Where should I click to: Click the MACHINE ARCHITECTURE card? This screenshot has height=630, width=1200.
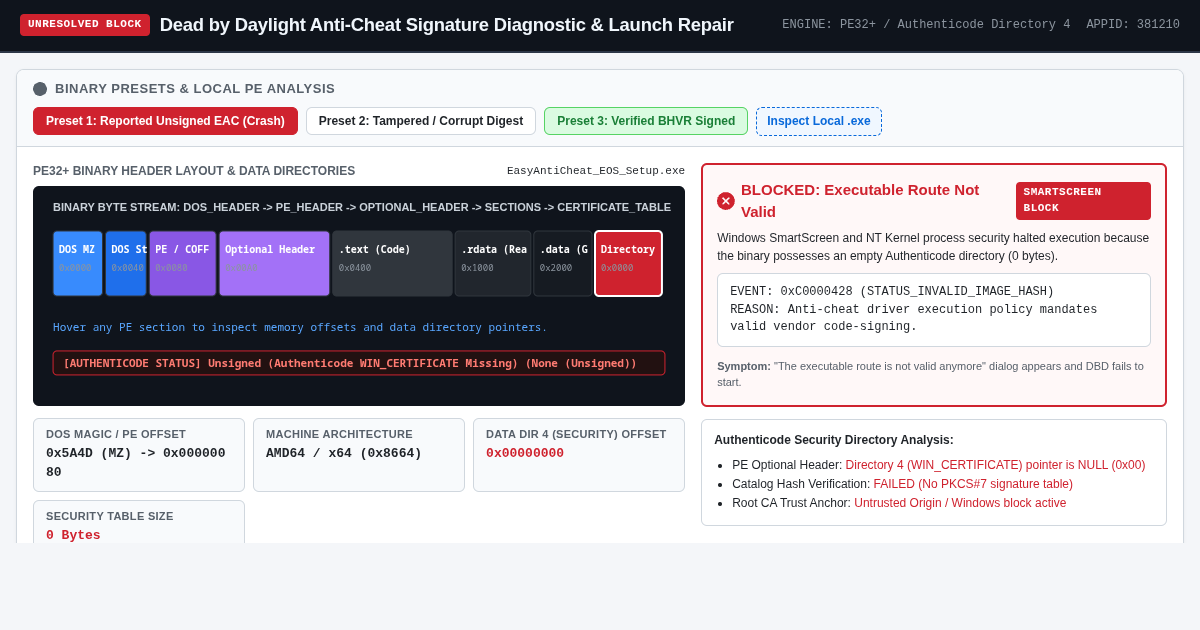(359, 455)
